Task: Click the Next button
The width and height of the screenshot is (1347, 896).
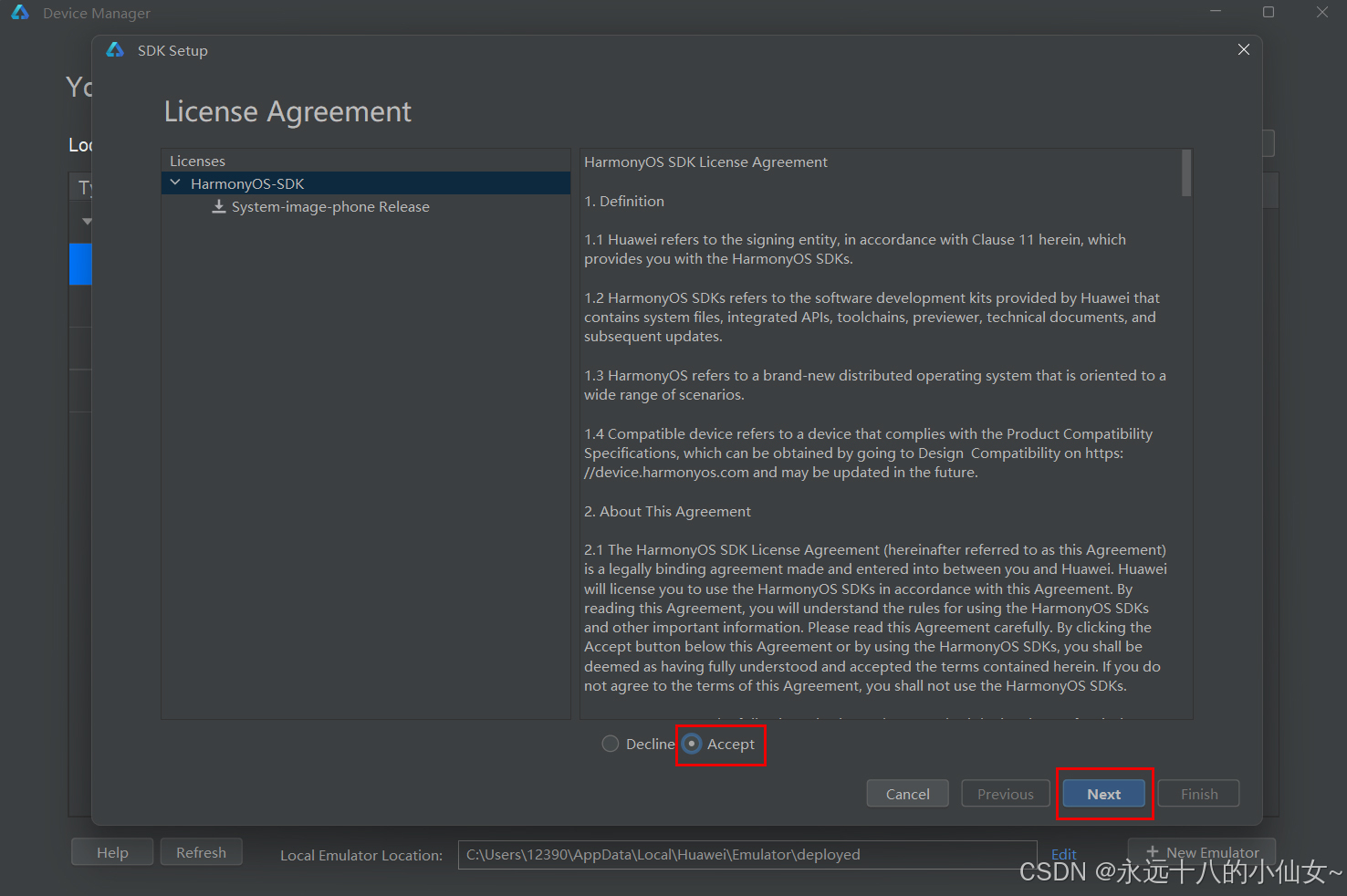Action: [x=1104, y=794]
